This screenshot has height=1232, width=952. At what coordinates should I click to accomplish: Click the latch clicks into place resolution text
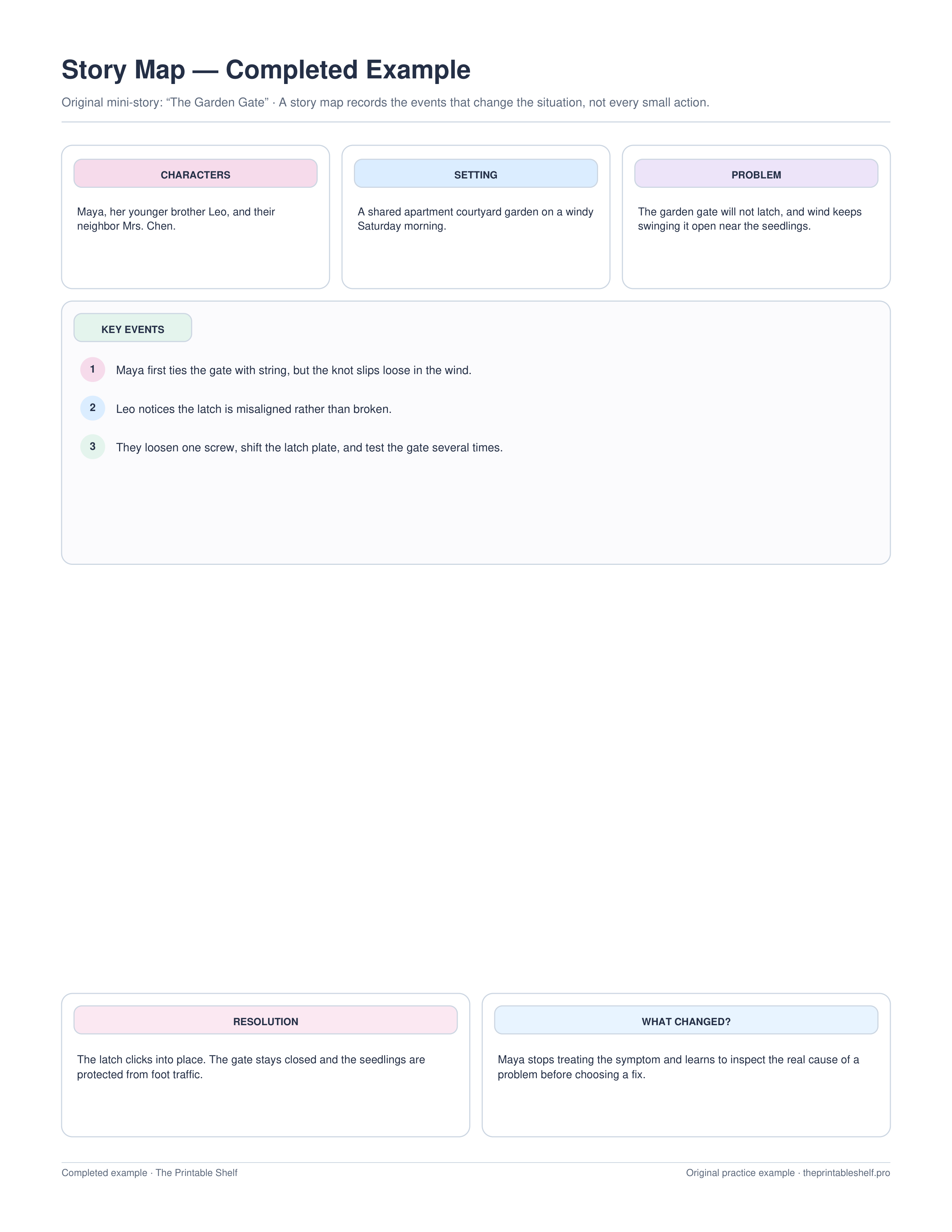pos(251,1067)
